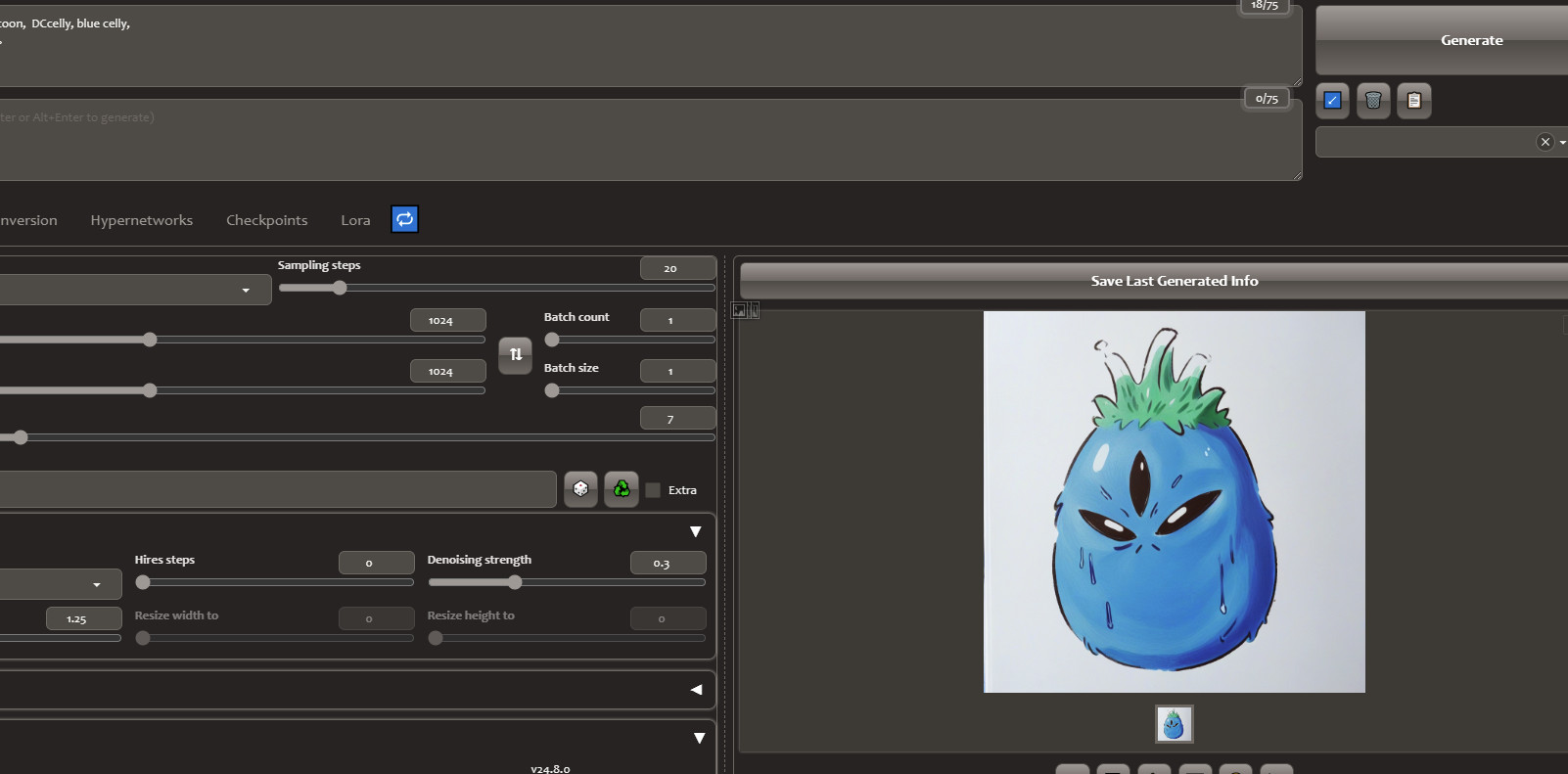Adjust the Batch count slider

[x=630, y=340]
